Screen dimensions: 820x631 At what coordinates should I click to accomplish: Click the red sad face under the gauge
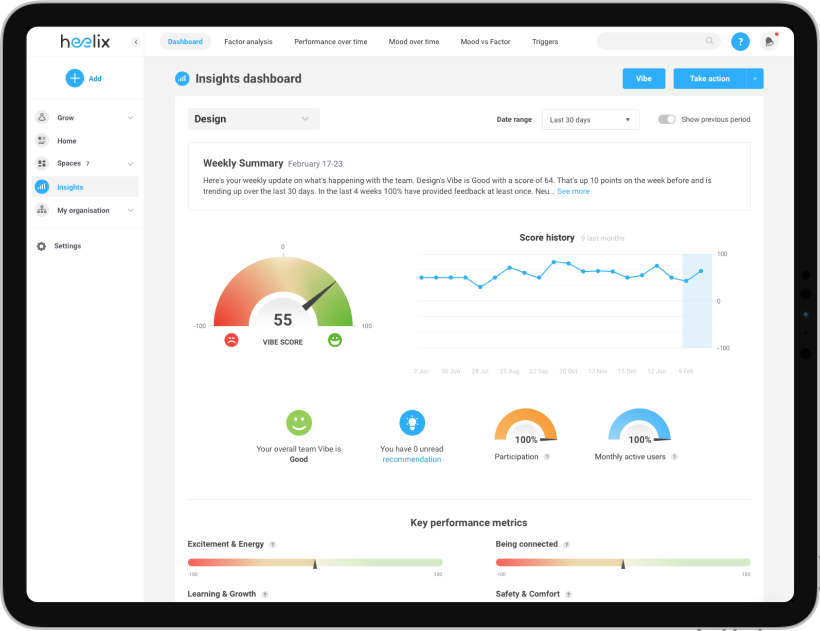point(231,340)
